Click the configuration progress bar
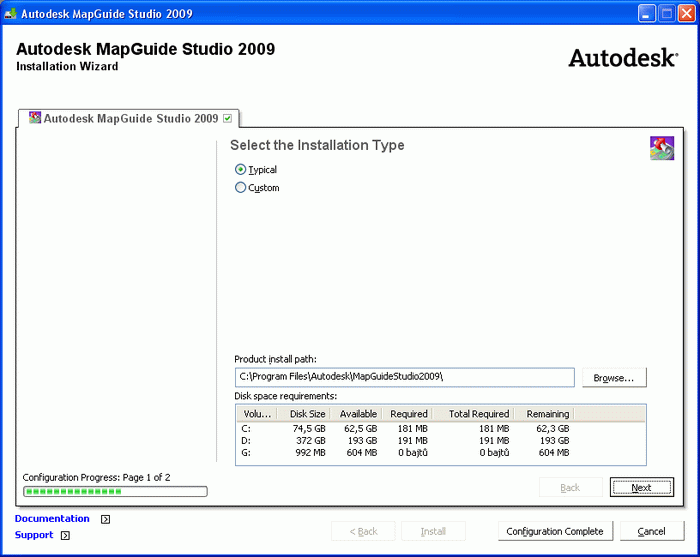The width and height of the screenshot is (700, 557). (x=115, y=491)
